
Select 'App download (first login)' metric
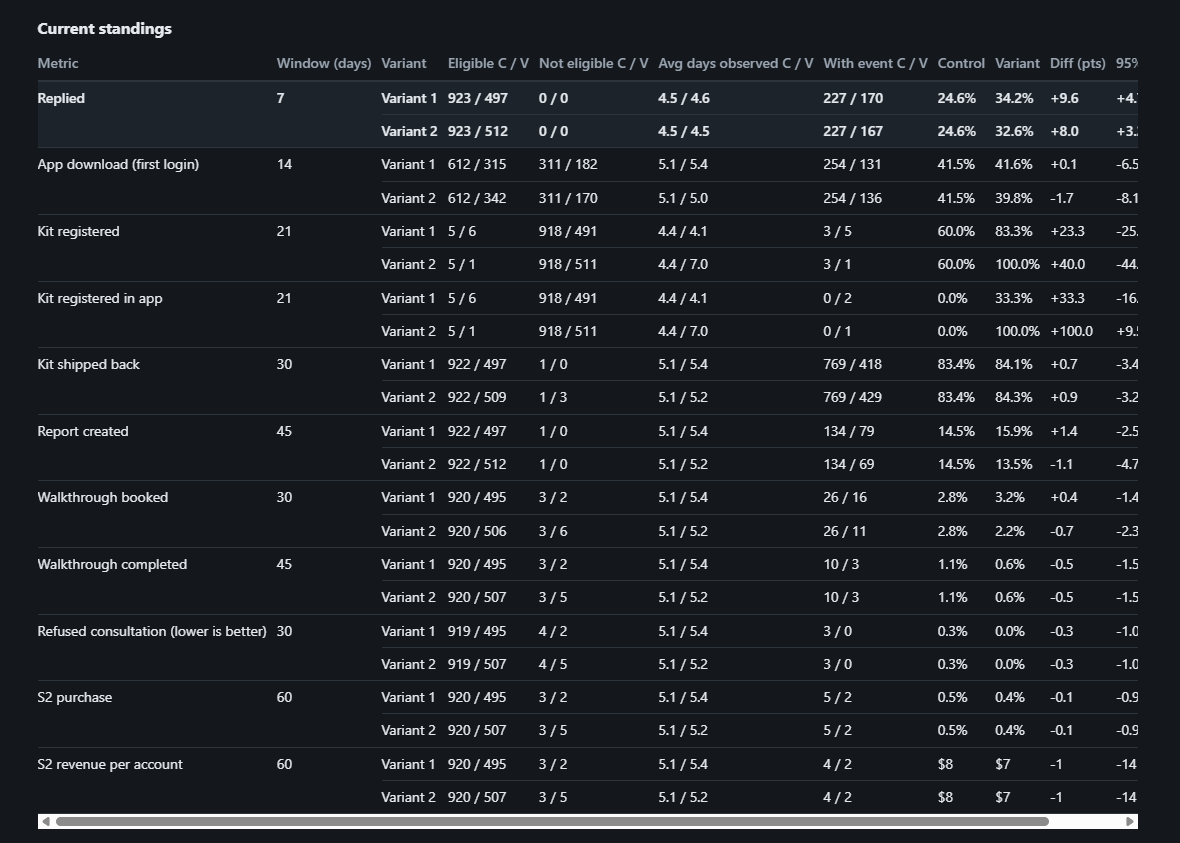point(118,164)
